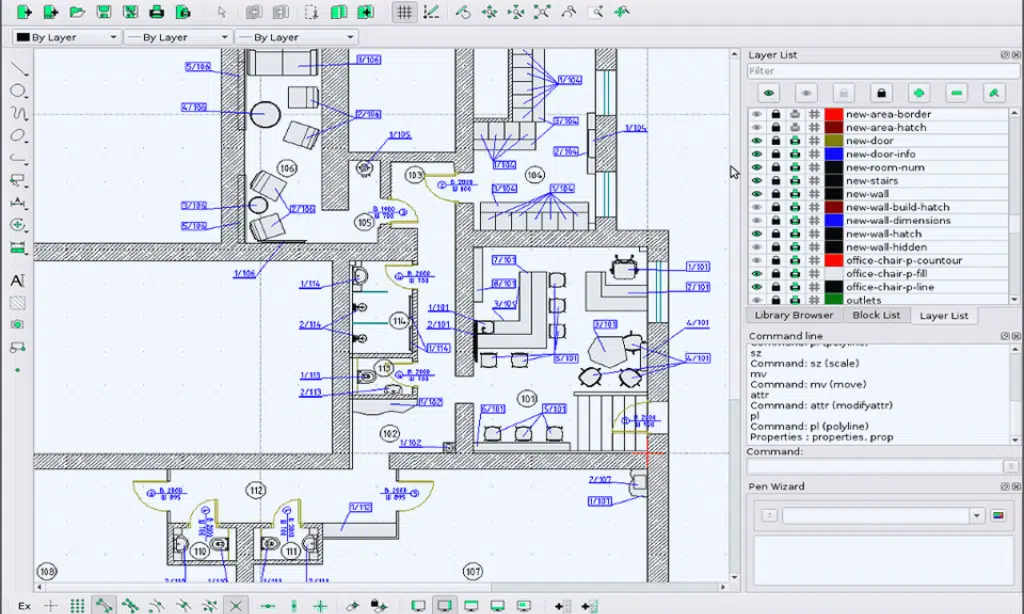Hide the new-door layer
The image size is (1024, 614).
pos(757,141)
